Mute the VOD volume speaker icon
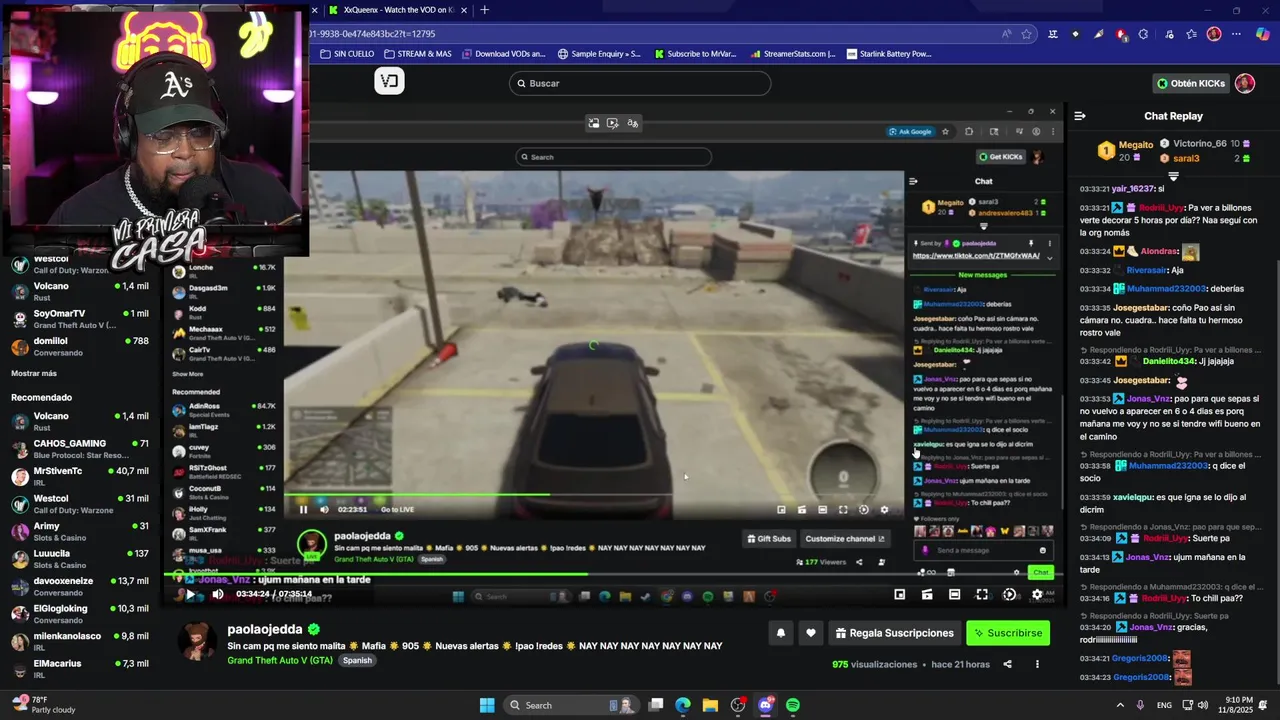 217,594
